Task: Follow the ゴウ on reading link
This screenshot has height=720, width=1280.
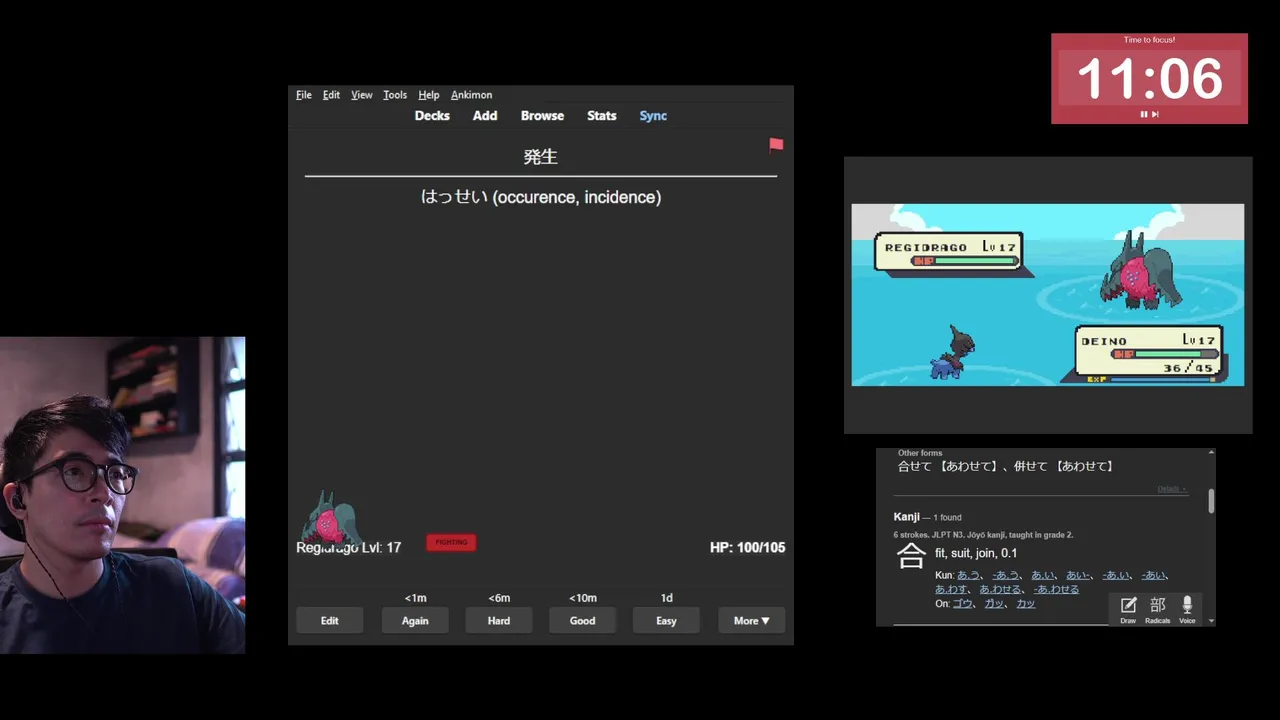Action: (x=963, y=603)
